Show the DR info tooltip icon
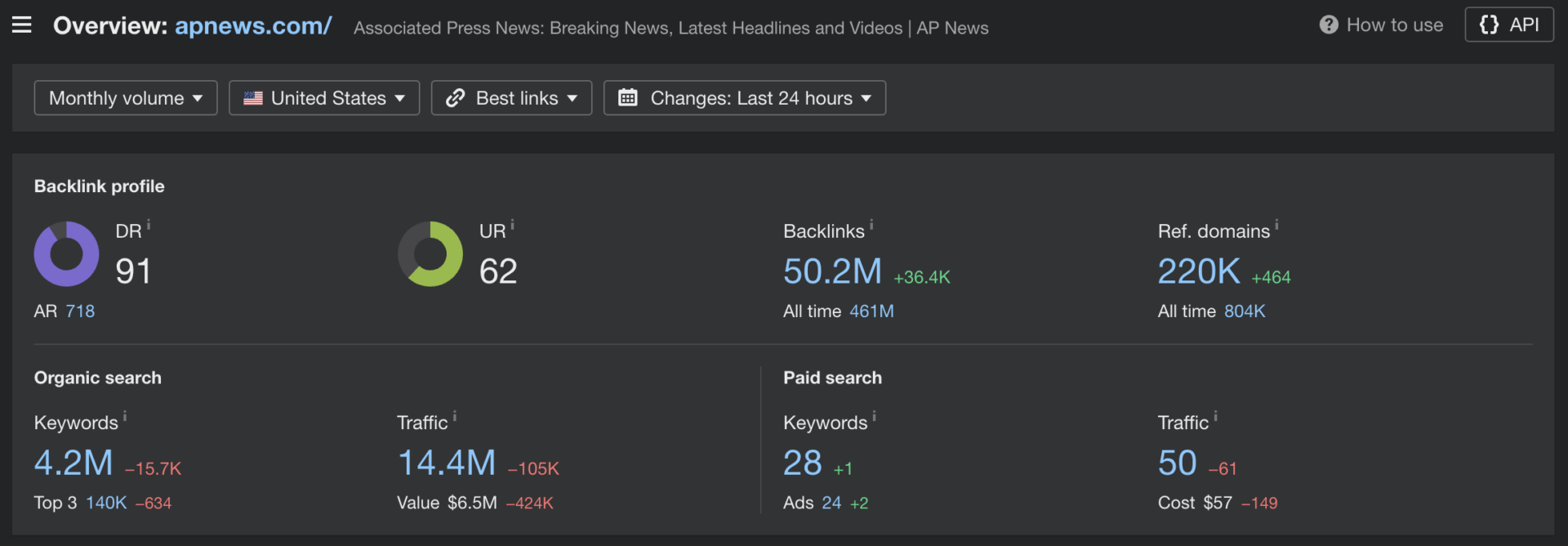The width and height of the screenshot is (1568, 546). tap(149, 225)
